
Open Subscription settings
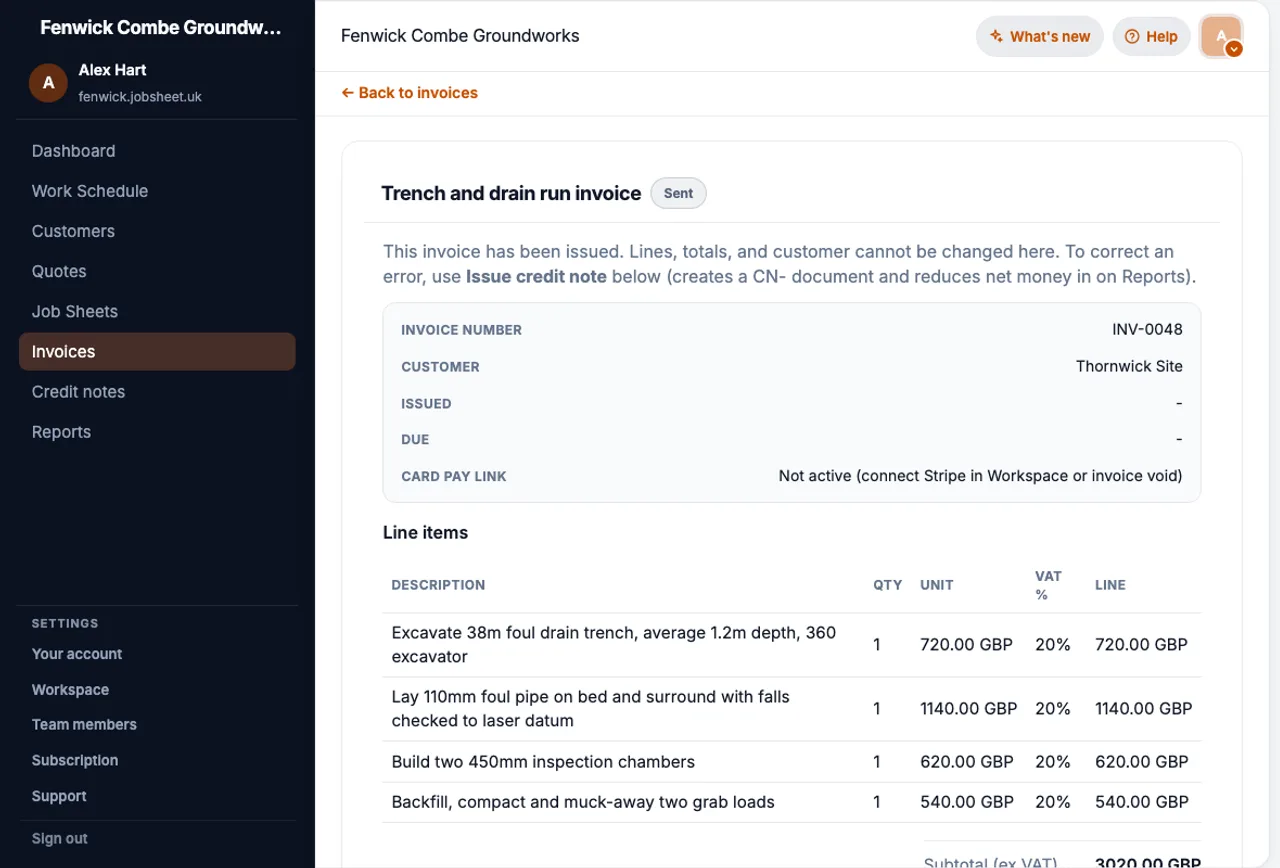[75, 761]
